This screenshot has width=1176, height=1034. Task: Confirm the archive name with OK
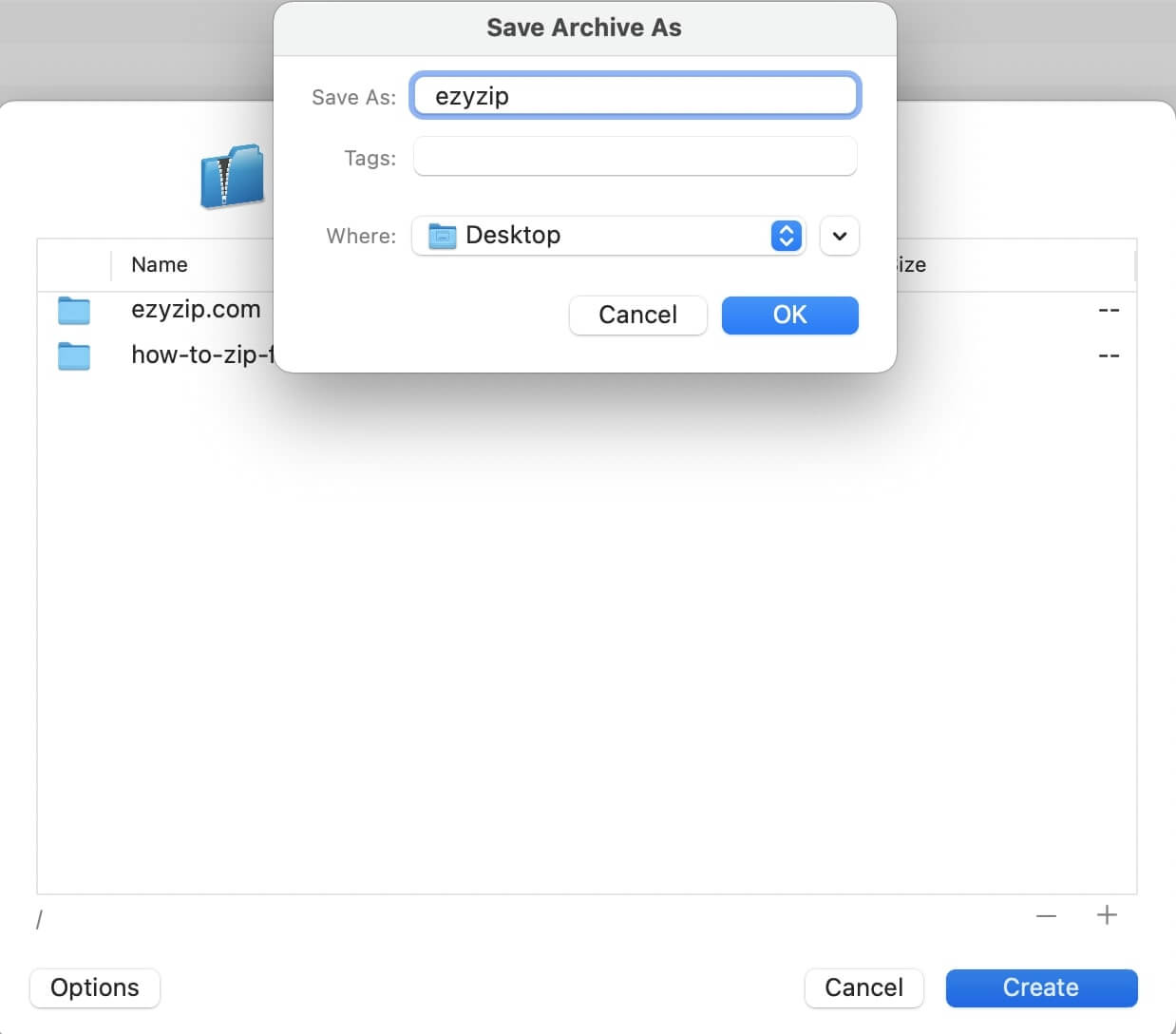(x=789, y=315)
